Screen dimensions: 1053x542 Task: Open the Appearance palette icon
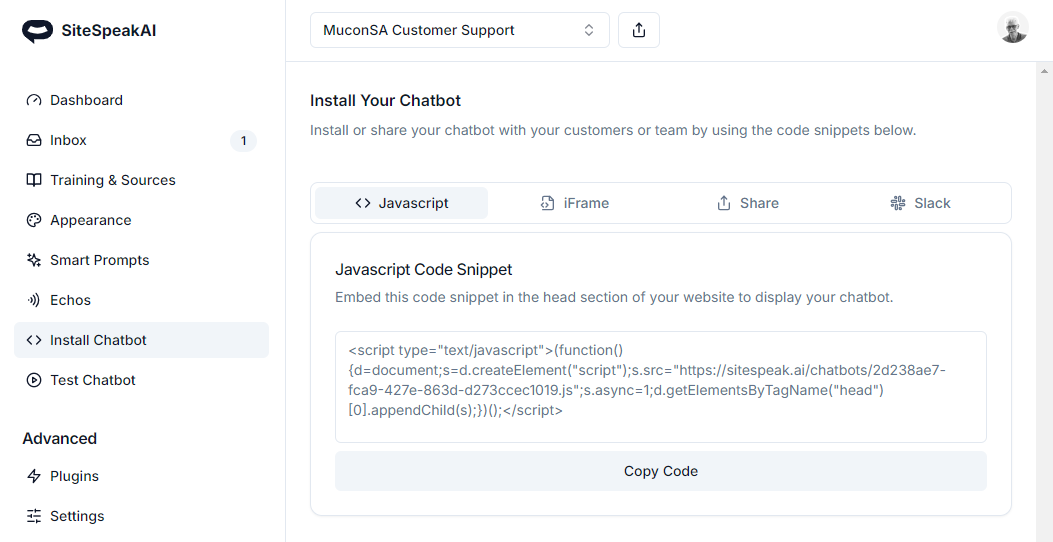(x=34, y=220)
